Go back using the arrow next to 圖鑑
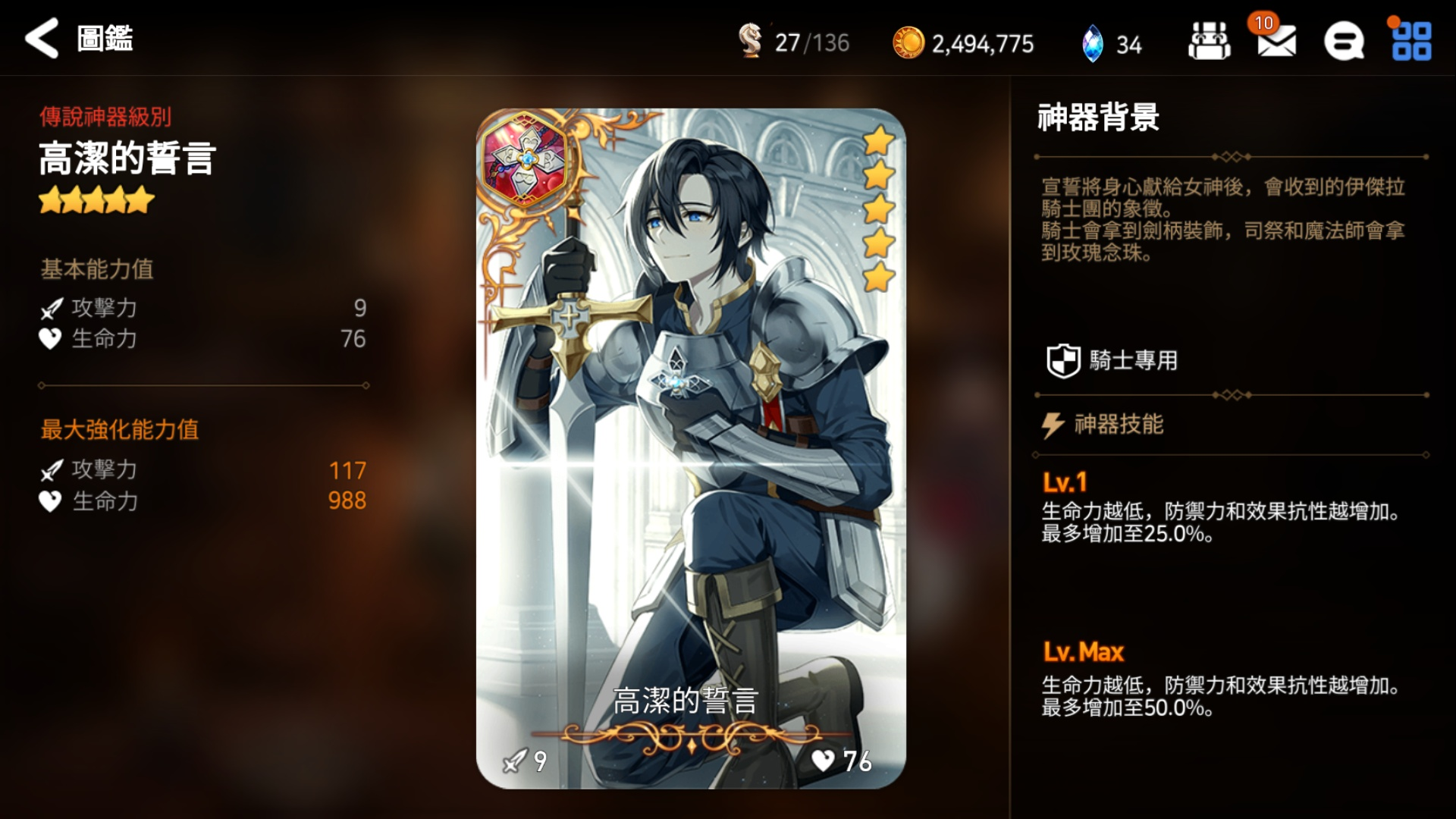 (x=42, y=38)
